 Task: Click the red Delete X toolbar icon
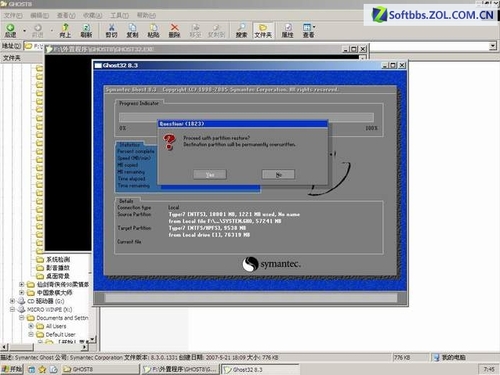(174, 30)
